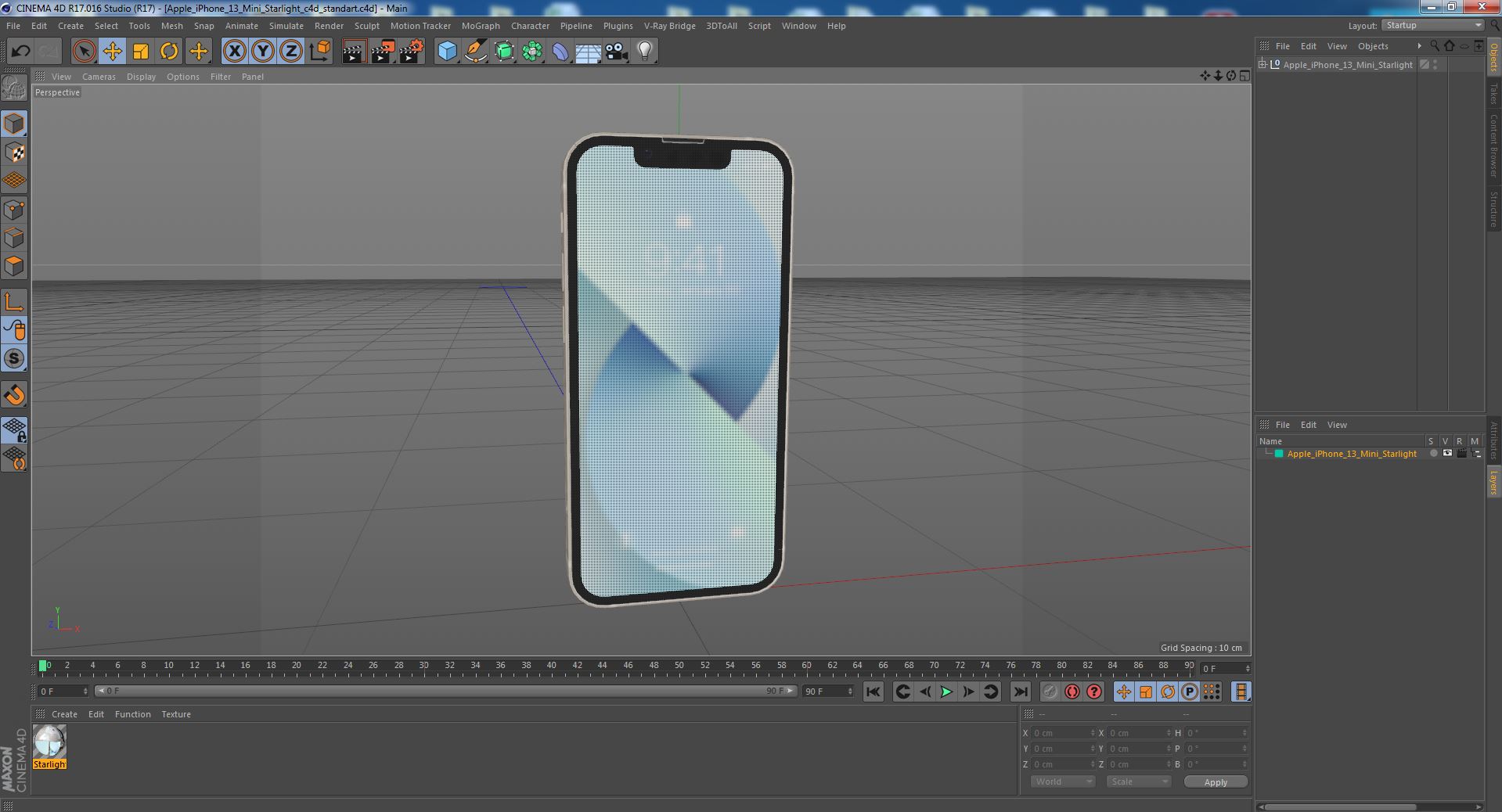Screen dimensions: 1502x812
Task: Open the Layout Startup dropdown
Action: pos(1433,26)
